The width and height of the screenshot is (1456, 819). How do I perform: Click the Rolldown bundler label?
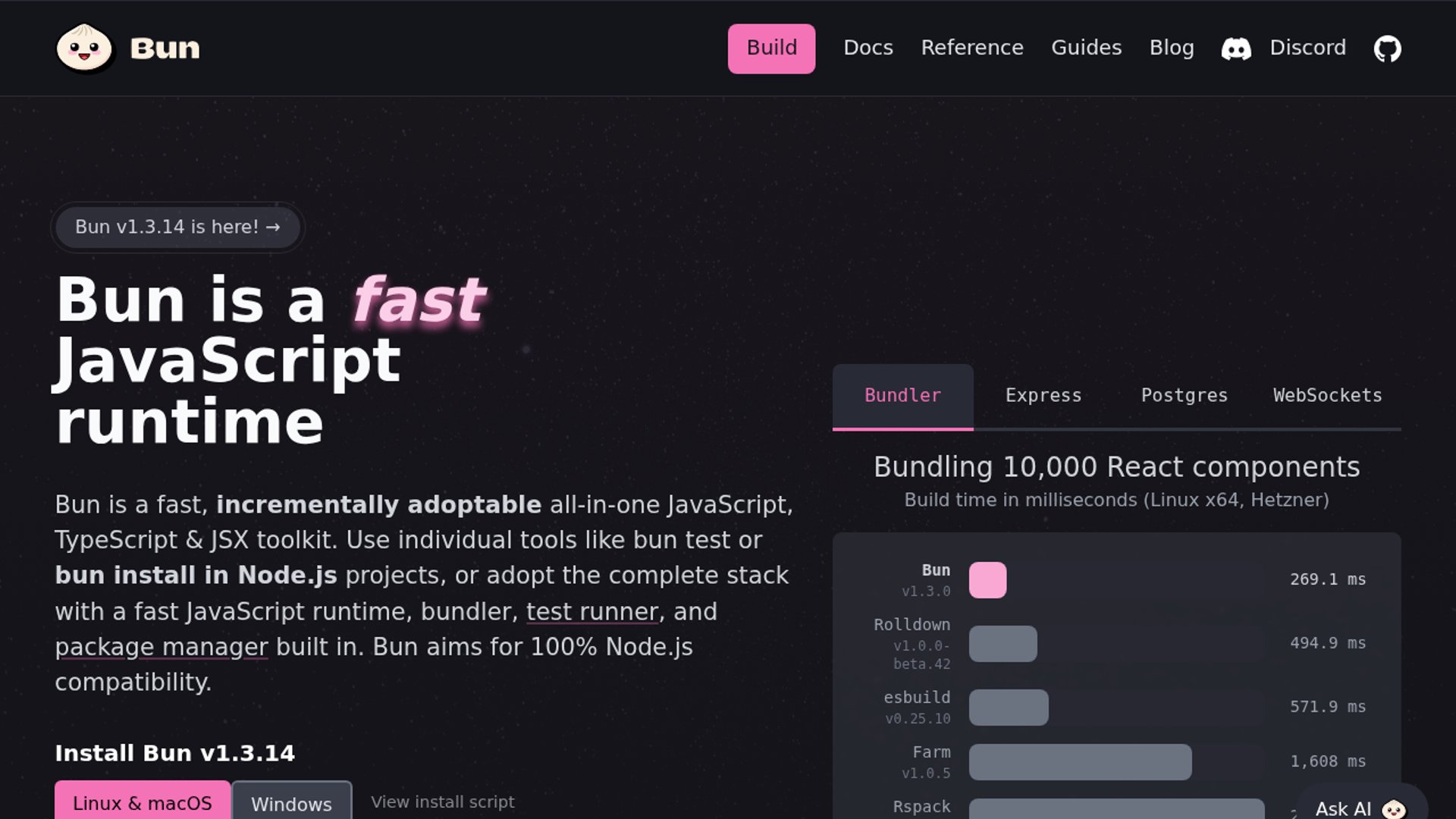click(912, 625)
